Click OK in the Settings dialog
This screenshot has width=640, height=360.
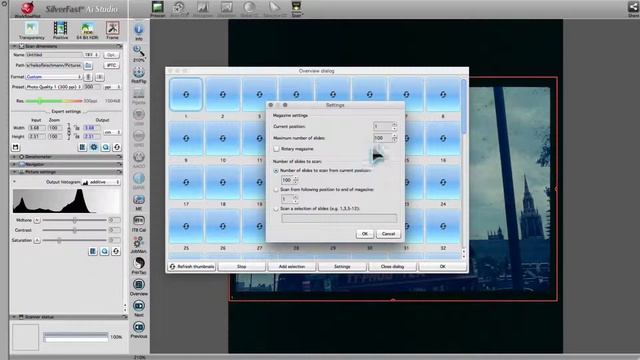tap(364, 234)
